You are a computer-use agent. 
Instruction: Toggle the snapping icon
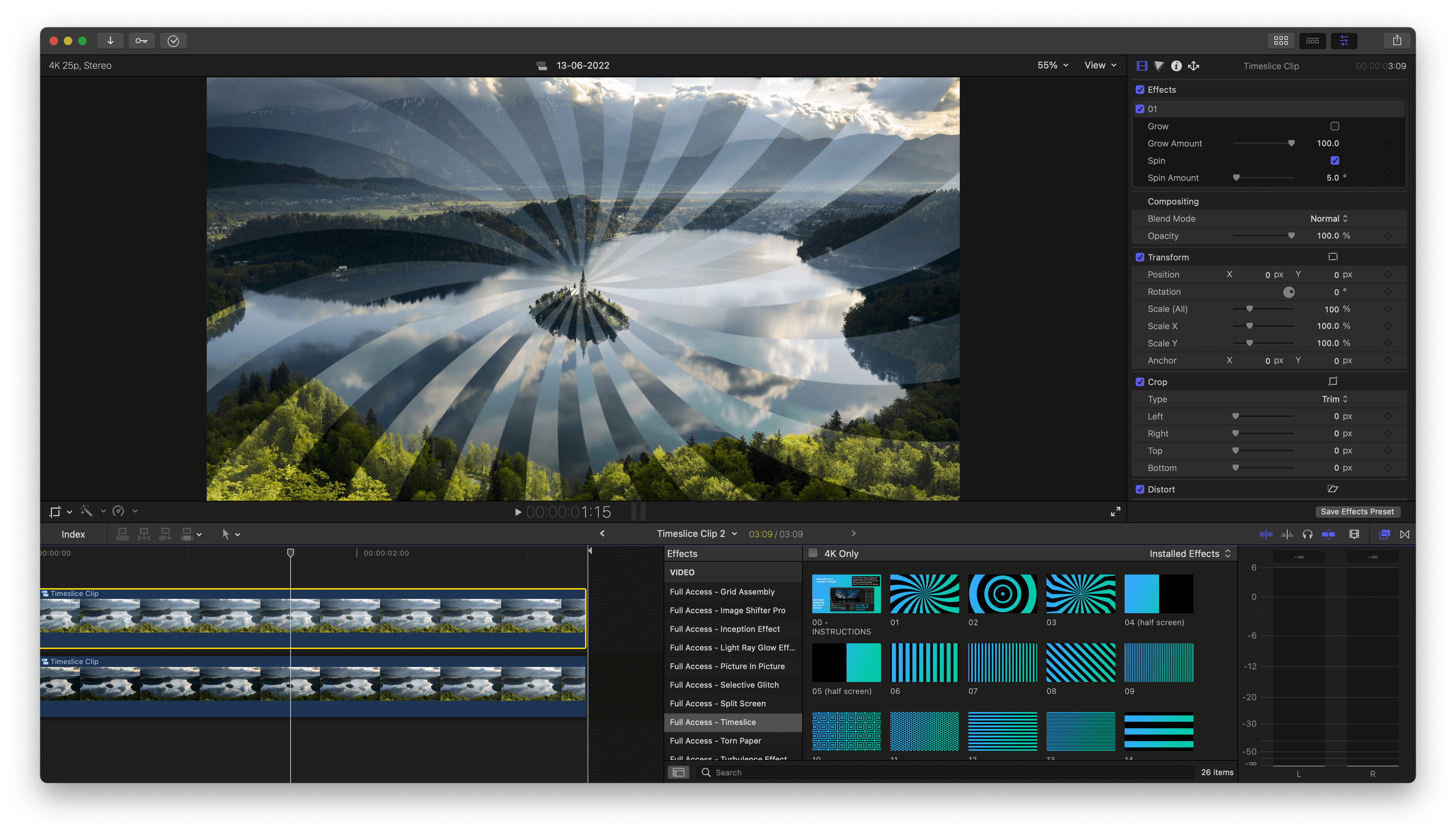click(1328, 534)
